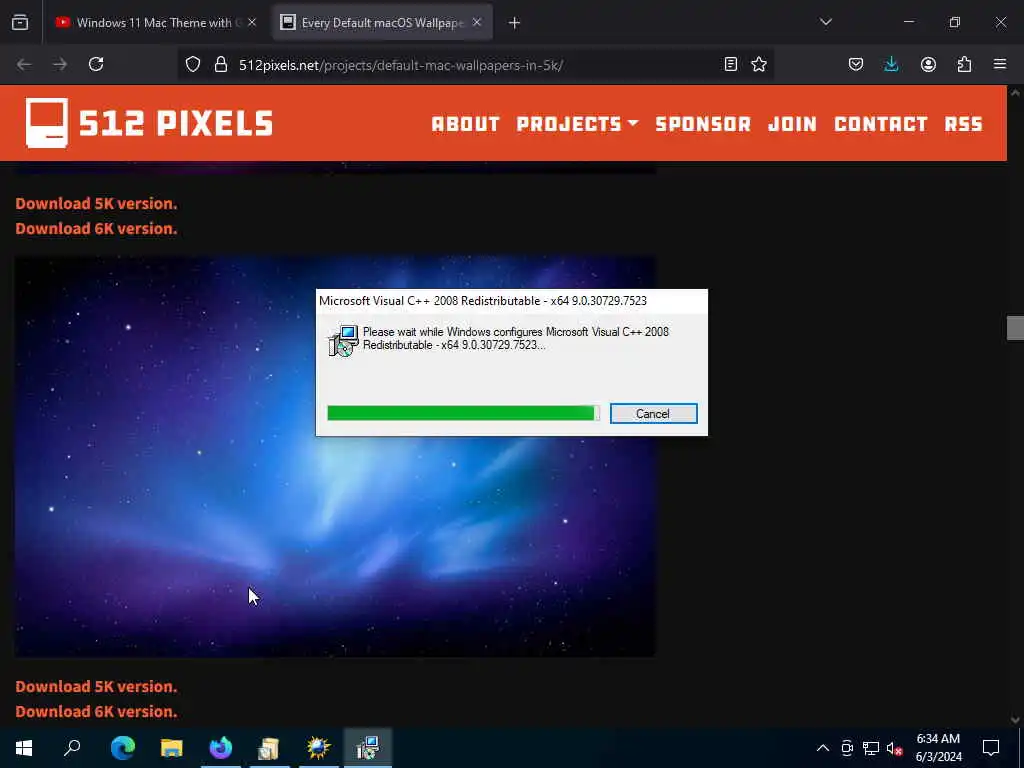Viewport: 1024px width, 768px height.
Task: Click the scrollbar up arrow
Action: click(1015, 93)
